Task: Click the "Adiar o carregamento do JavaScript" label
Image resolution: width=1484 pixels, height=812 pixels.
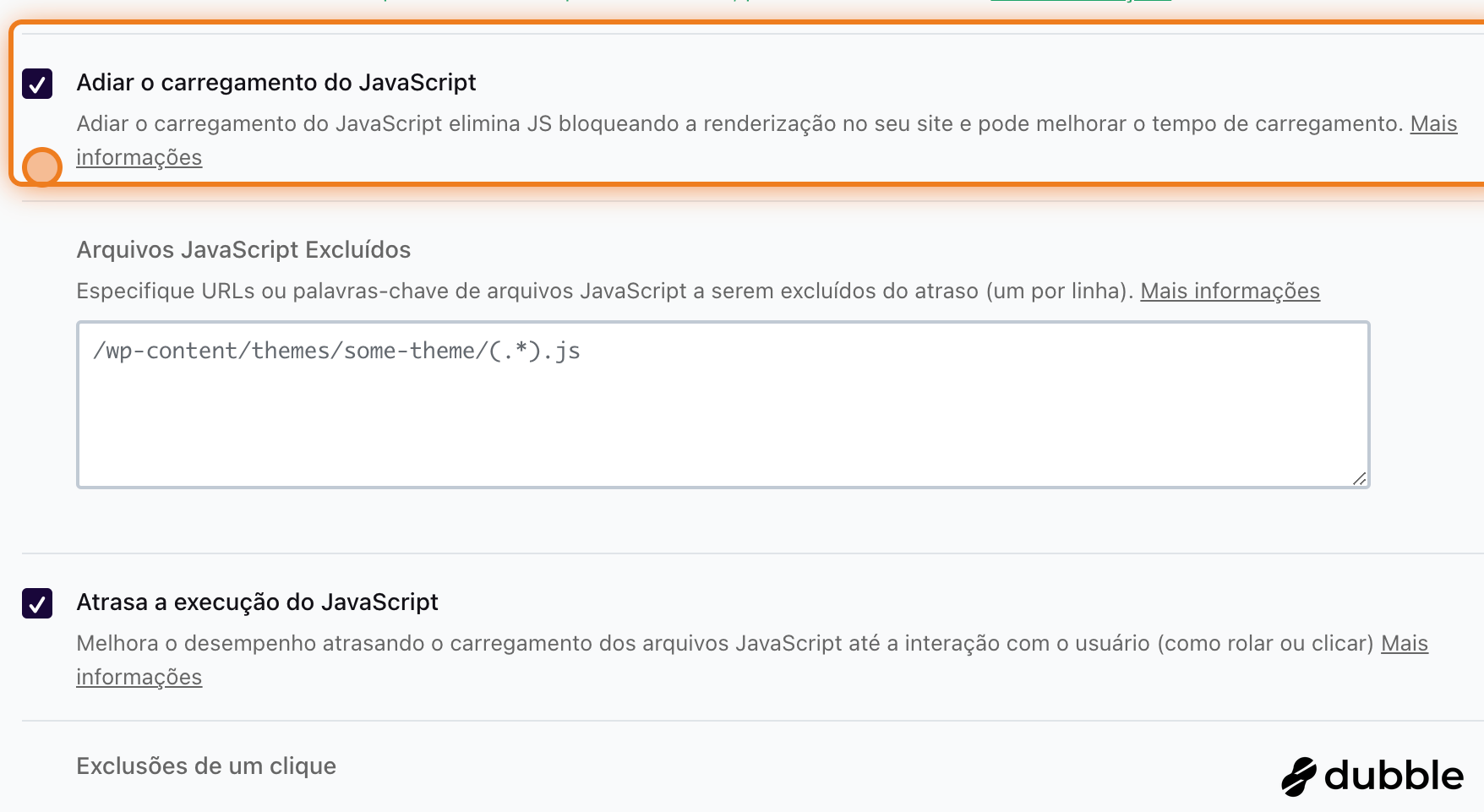Action: [x=276, y=83]
